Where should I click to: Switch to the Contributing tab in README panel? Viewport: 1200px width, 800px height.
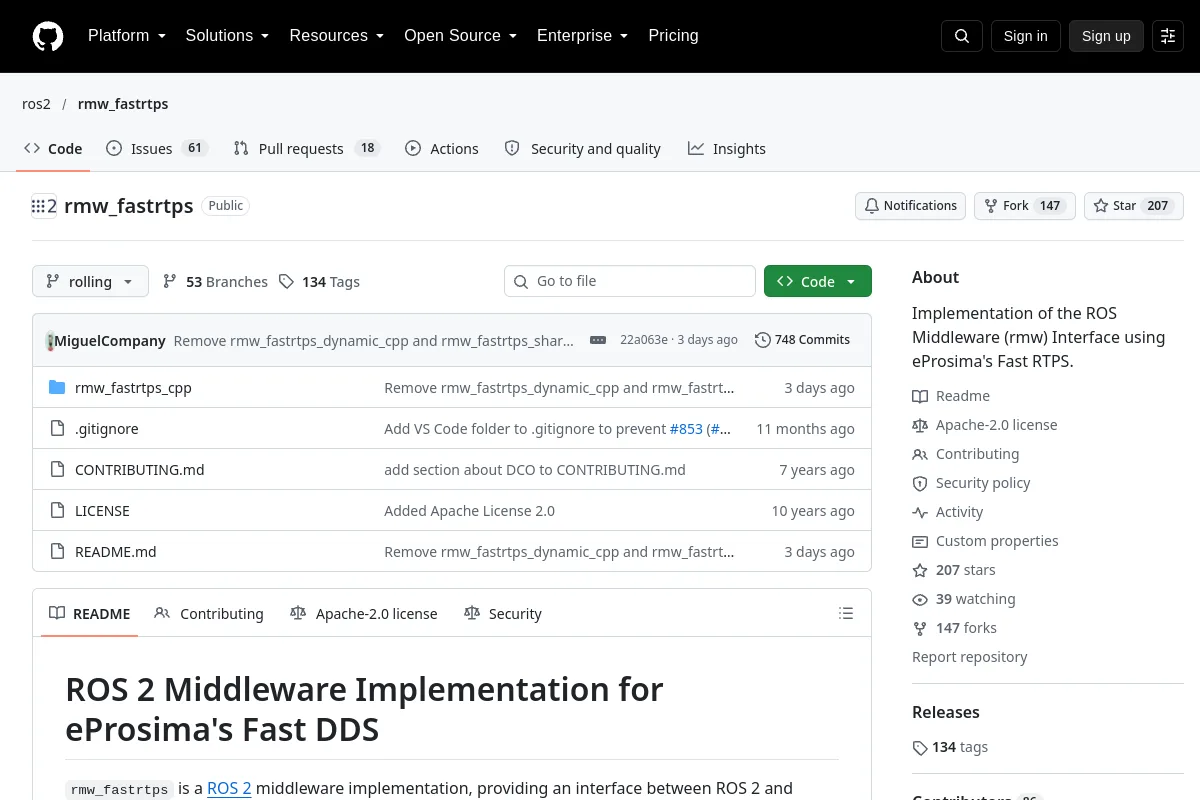[209, 614]
